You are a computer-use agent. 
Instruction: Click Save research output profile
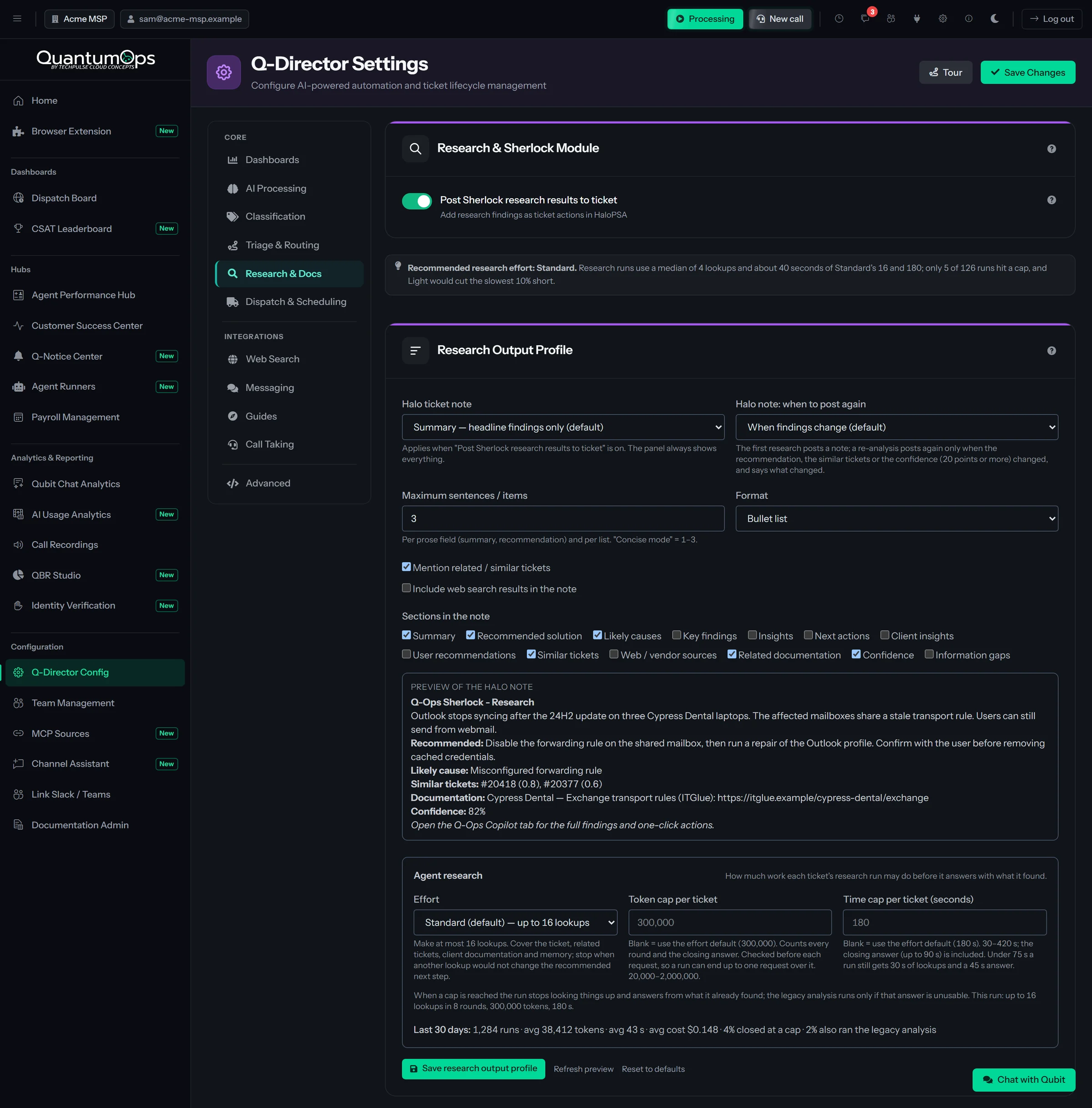click(473, 1068)
